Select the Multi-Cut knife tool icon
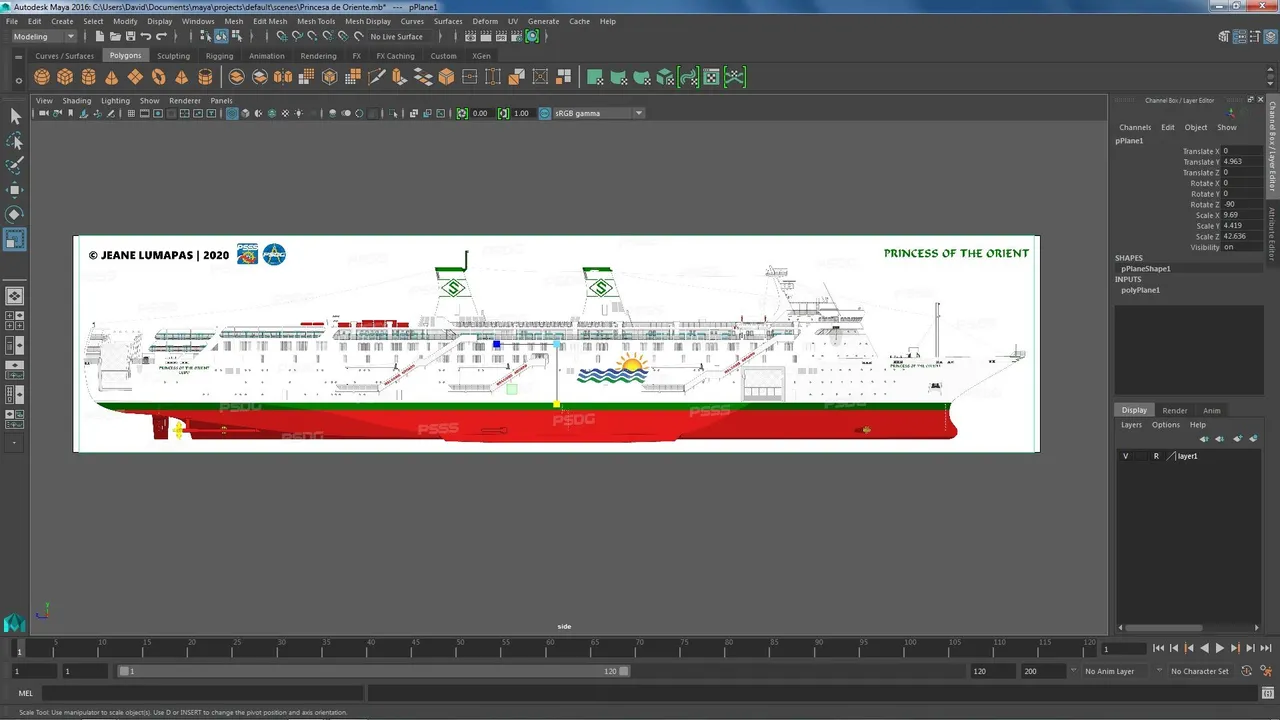 [378, 77]
